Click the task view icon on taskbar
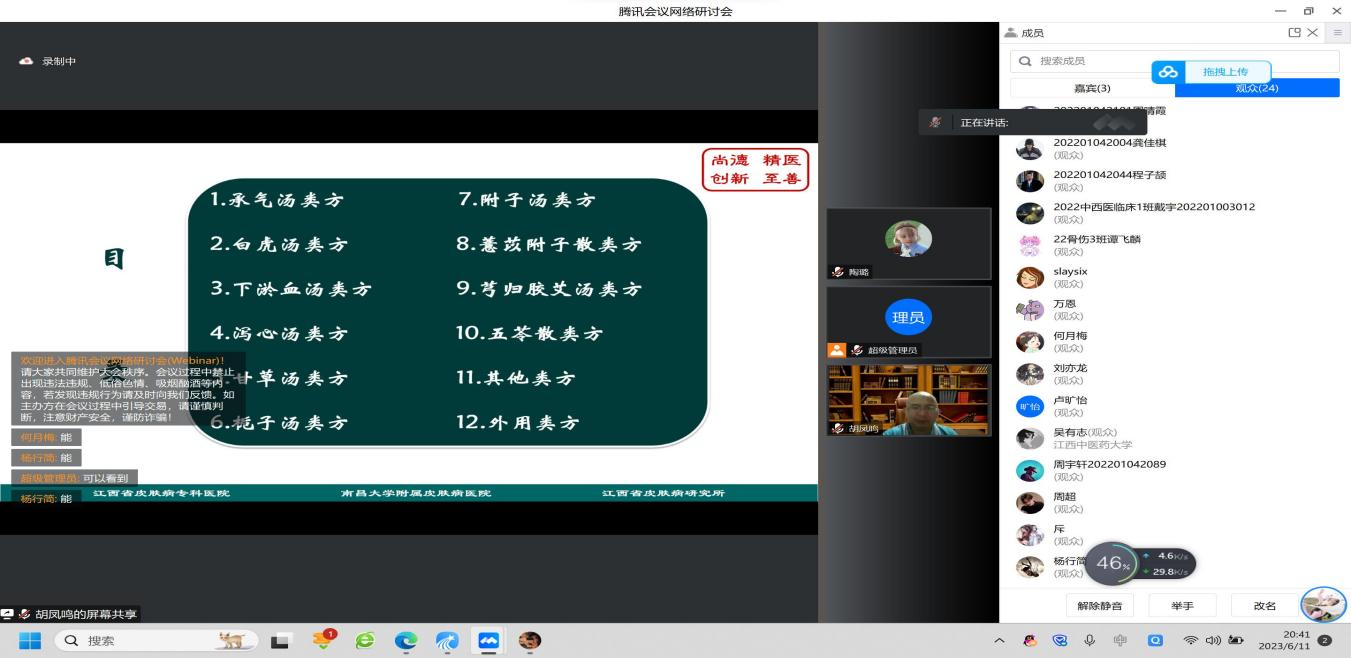The height and width of the screenshot is (658, 1351). (283, 641)
